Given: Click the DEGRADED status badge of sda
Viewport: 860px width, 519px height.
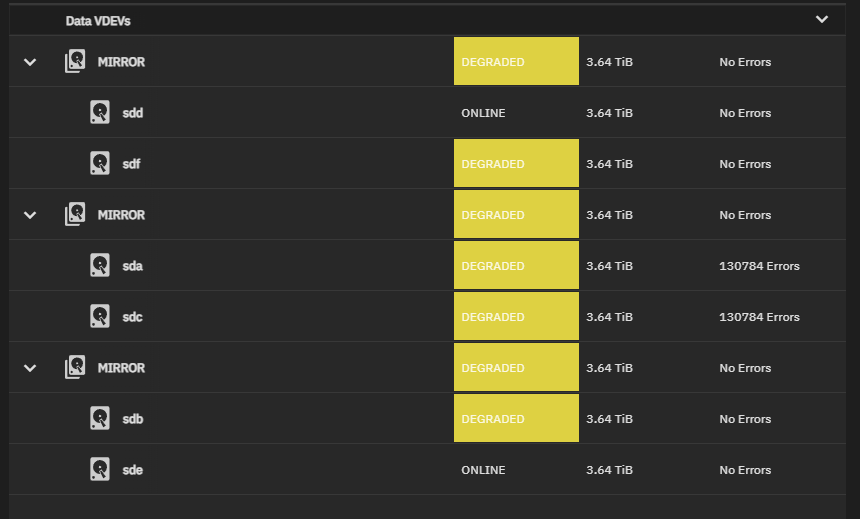Looking at the screenshot, I should [516, 265].
